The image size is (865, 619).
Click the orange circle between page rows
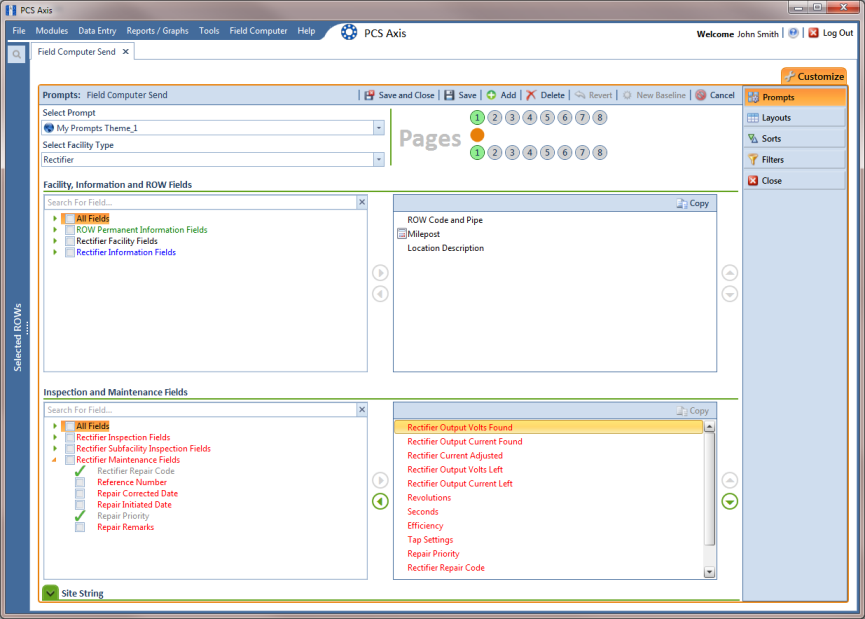(x=477, y=135)
